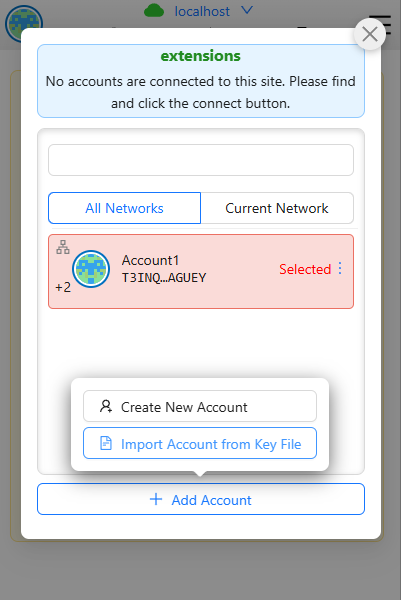Expand the localhost network dropdown chevron
Viewport: 401px width, 600px height.
(x=247, y=10)
